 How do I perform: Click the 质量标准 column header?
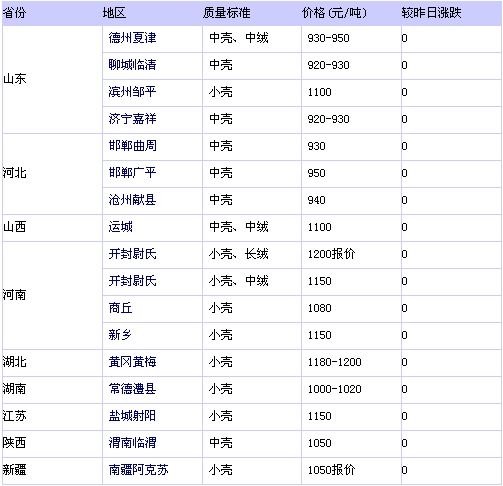(x=226, y=13)
